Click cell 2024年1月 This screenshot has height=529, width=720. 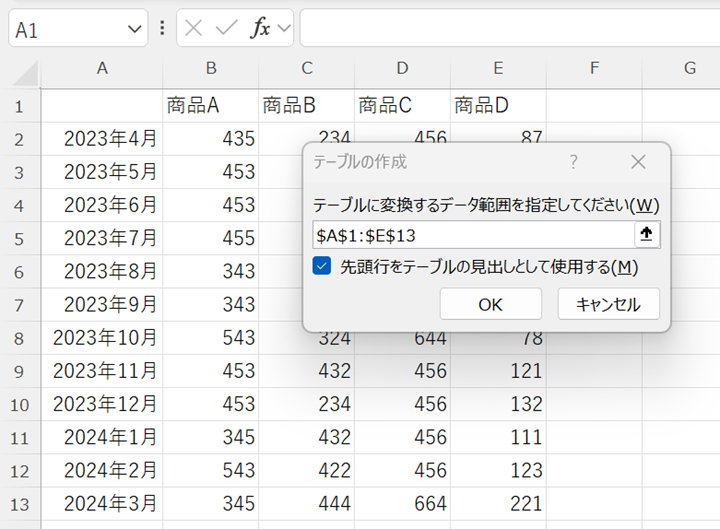[x=102, y=437]
